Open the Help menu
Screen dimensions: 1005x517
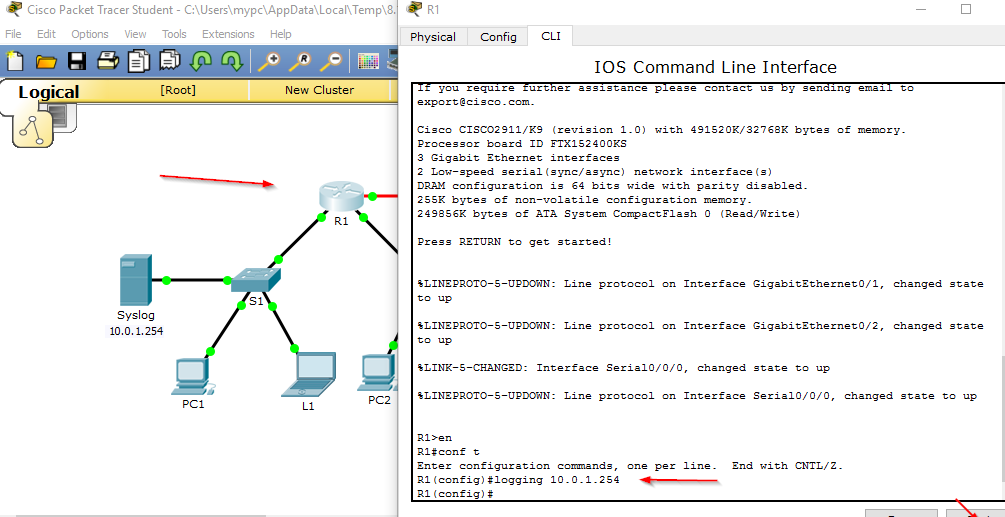281,34
